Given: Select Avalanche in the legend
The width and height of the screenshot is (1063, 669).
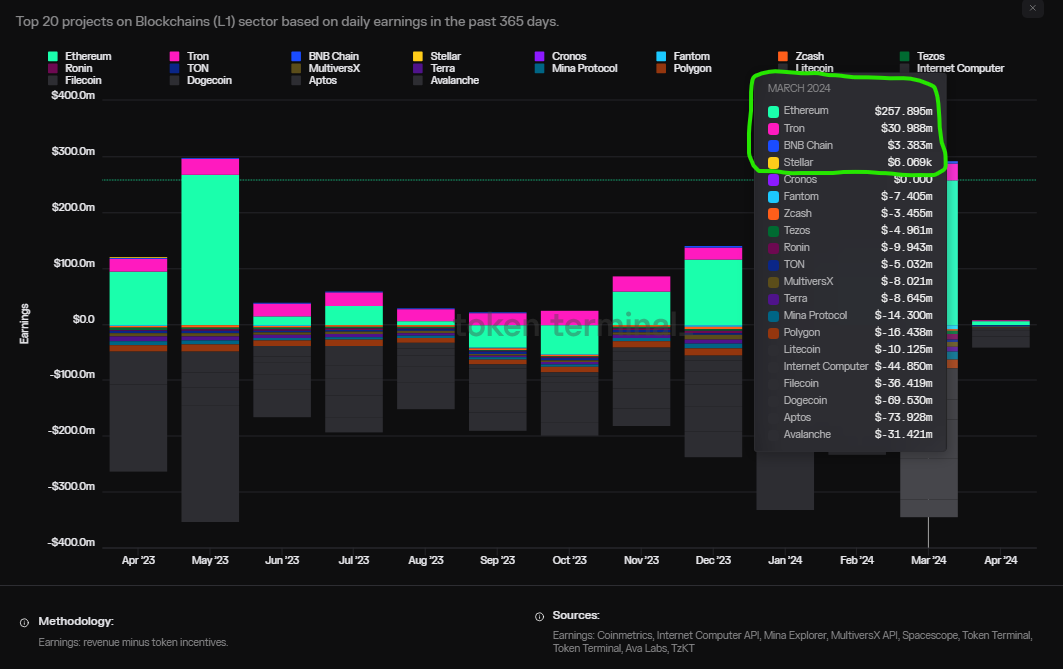Looking at the screenshot, I should click(446, 81).
